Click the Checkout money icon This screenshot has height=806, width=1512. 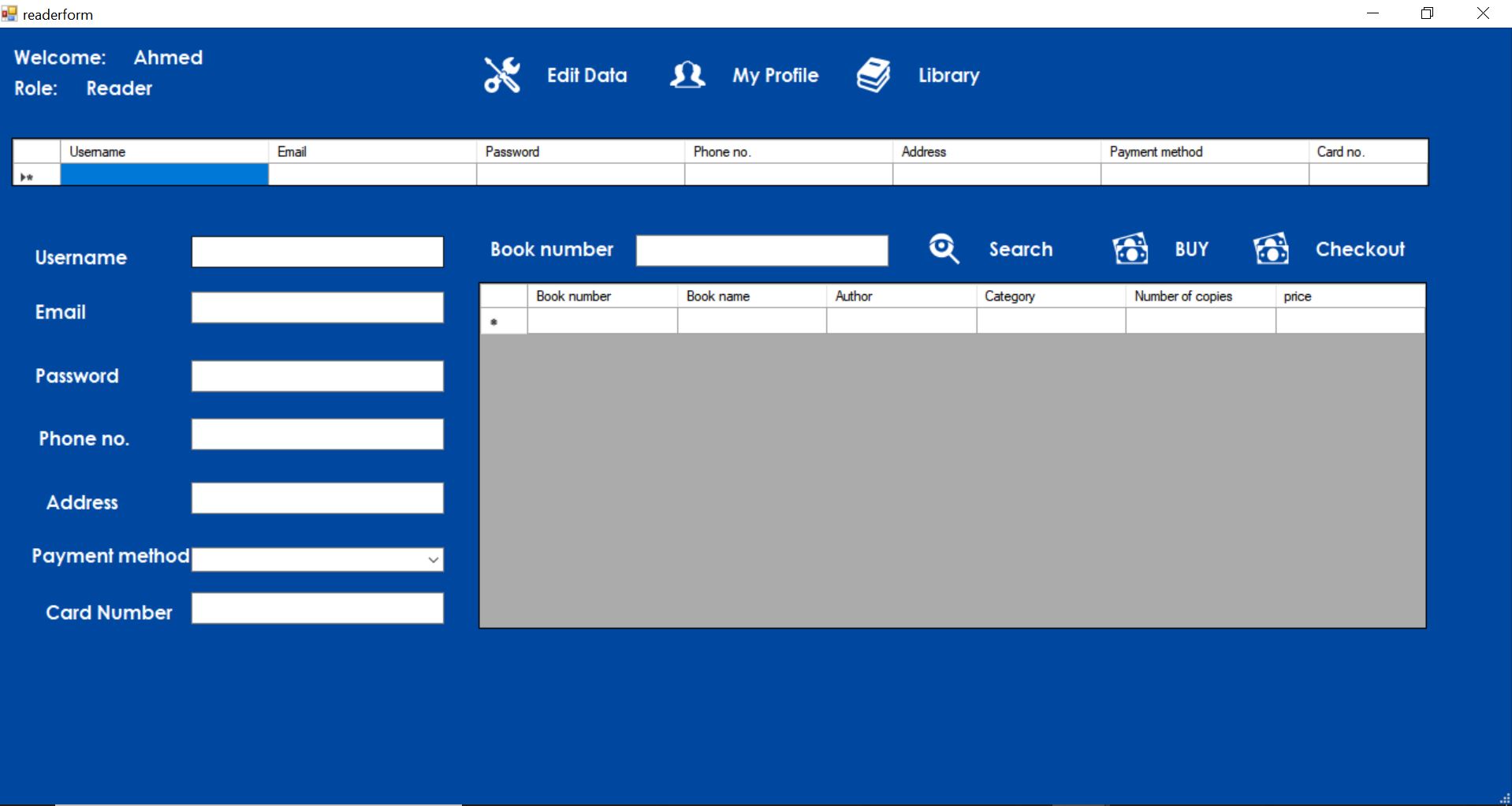pyautogui.click(x=1271, y=248)
